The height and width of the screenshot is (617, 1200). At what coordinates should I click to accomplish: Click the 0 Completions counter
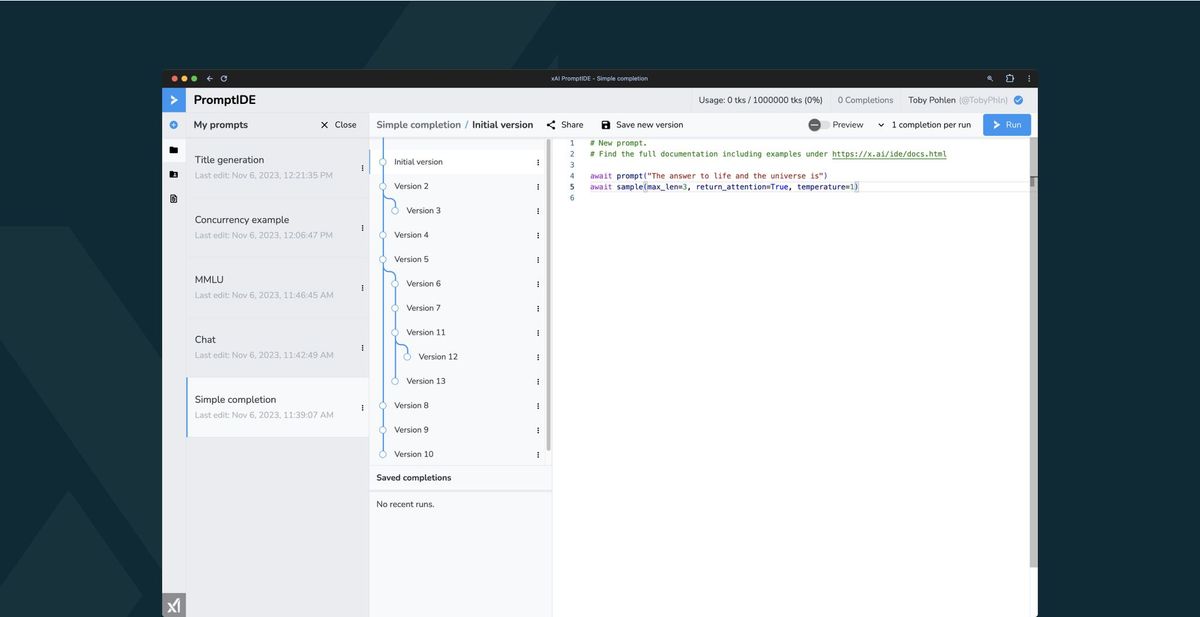click(x=865, y=100)
